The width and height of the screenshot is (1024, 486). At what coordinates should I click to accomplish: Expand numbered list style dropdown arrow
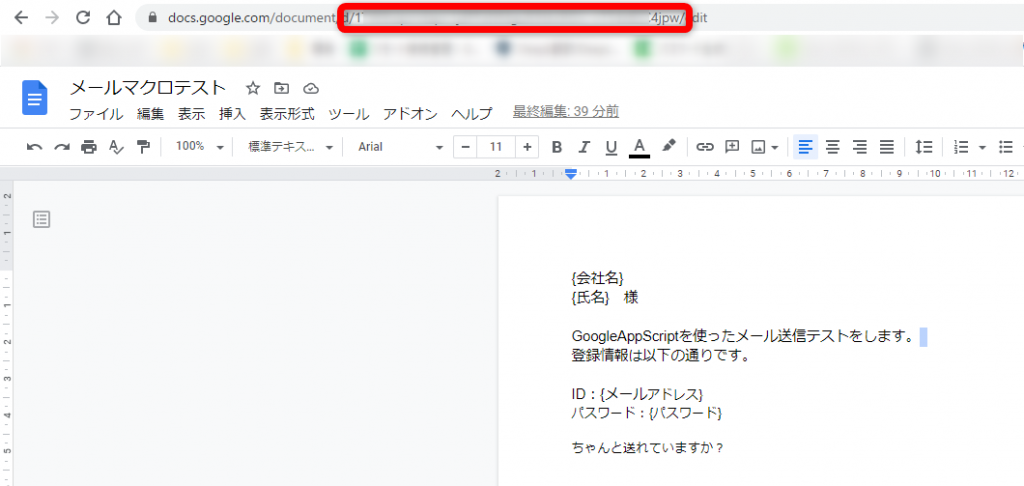tap(982, 148)
